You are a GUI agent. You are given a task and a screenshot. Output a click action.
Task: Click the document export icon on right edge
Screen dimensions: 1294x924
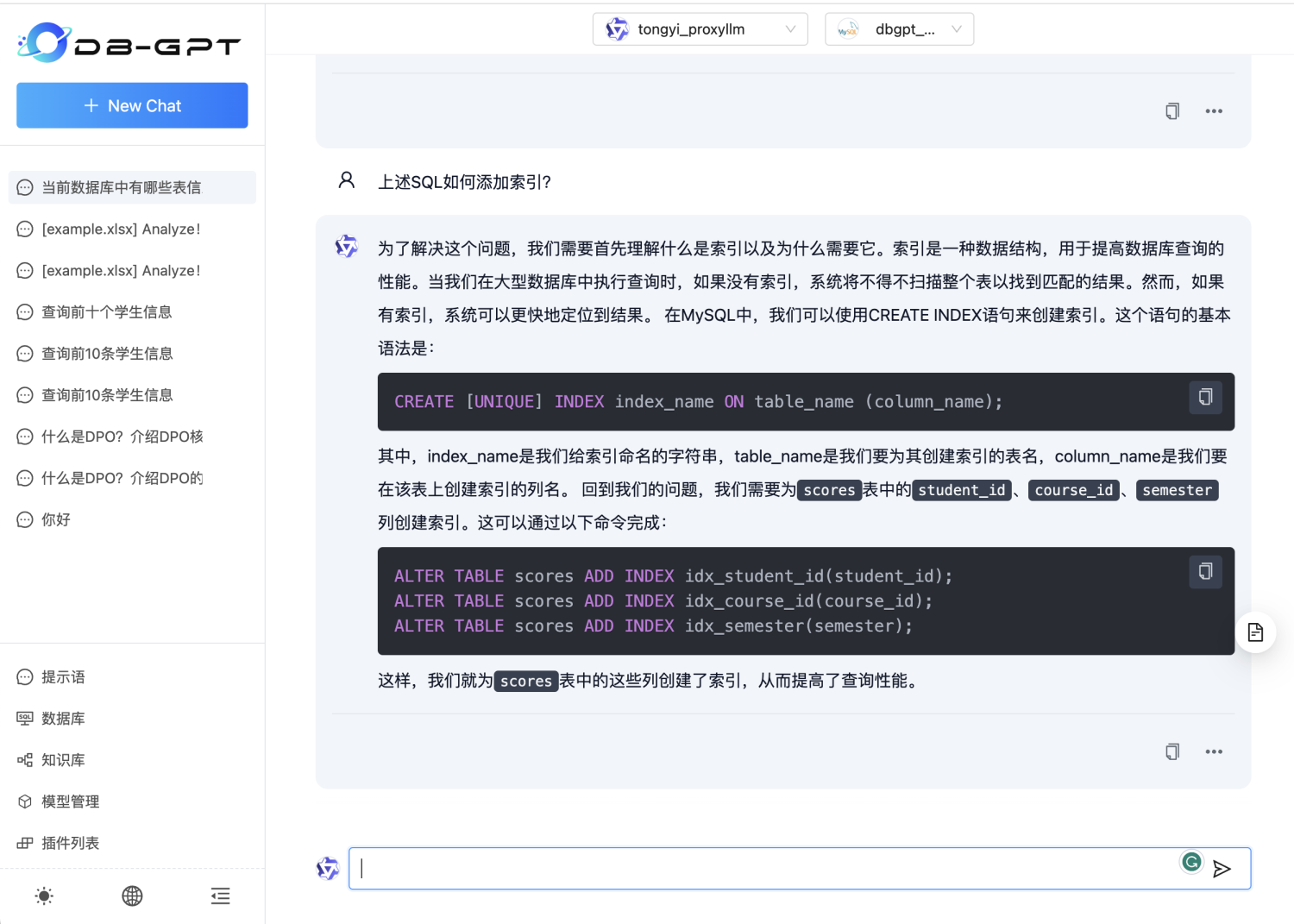point(1255,632)
